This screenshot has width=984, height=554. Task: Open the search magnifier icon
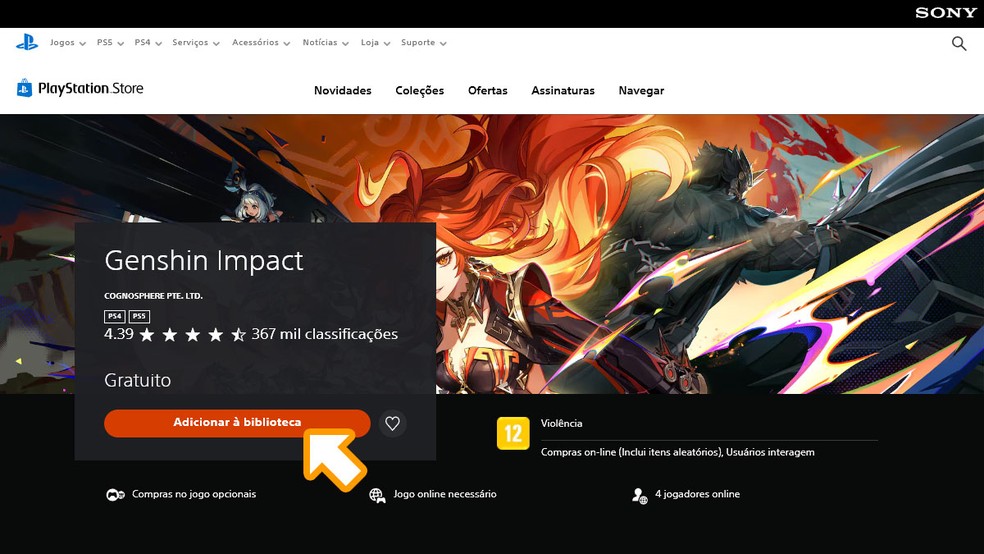pos(959,43)
